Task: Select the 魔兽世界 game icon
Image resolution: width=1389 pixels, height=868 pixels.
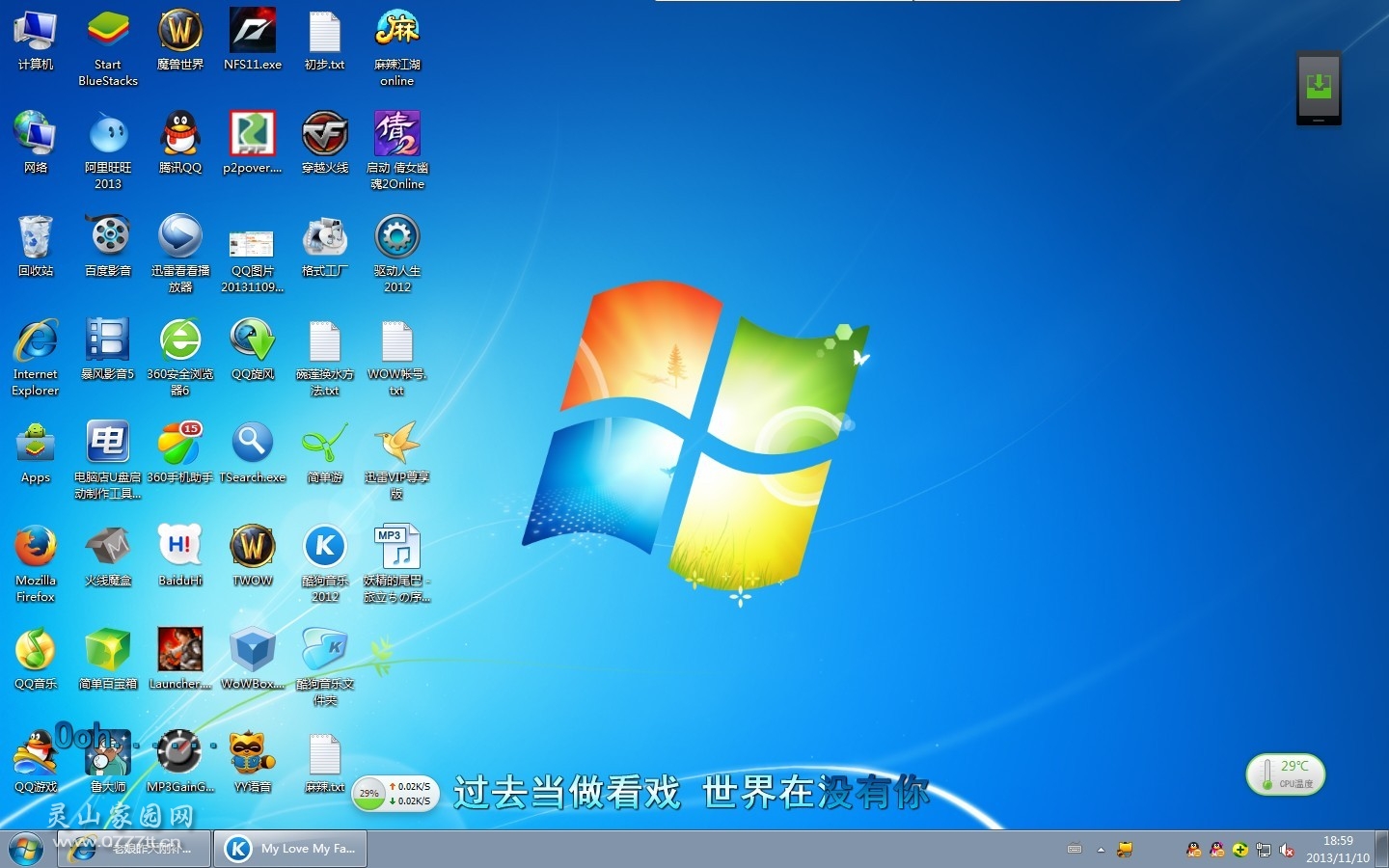Action: click(x=180, y=41)
